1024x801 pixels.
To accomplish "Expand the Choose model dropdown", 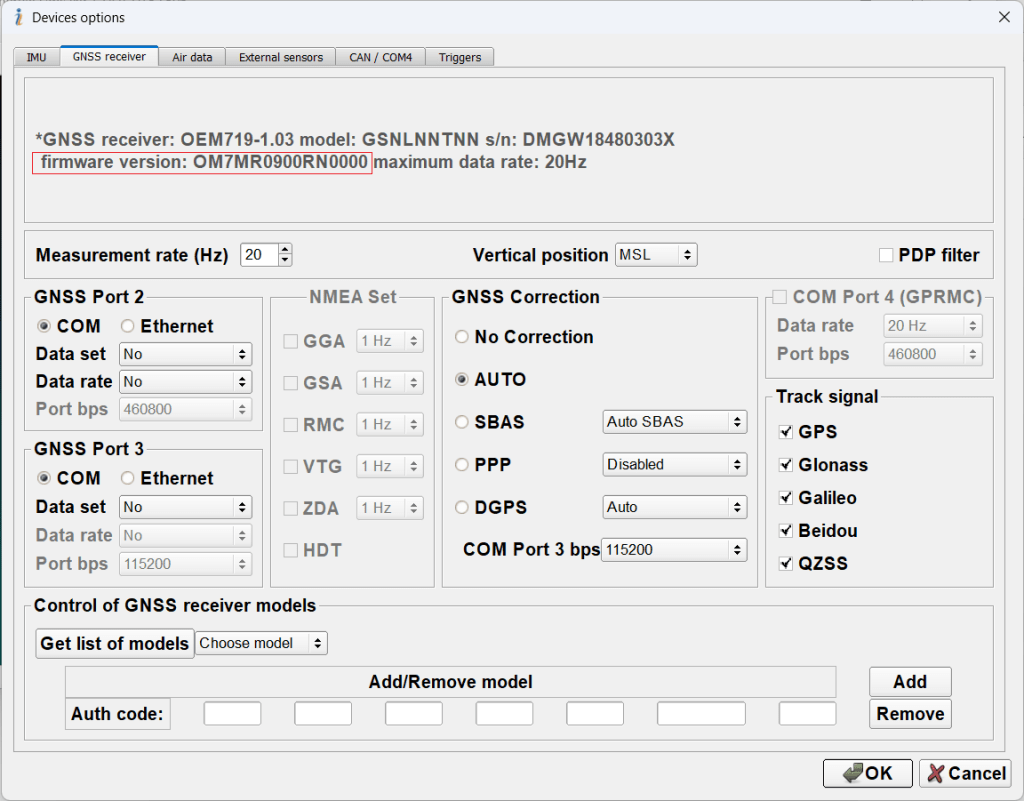I will click(x=261, y=643).
